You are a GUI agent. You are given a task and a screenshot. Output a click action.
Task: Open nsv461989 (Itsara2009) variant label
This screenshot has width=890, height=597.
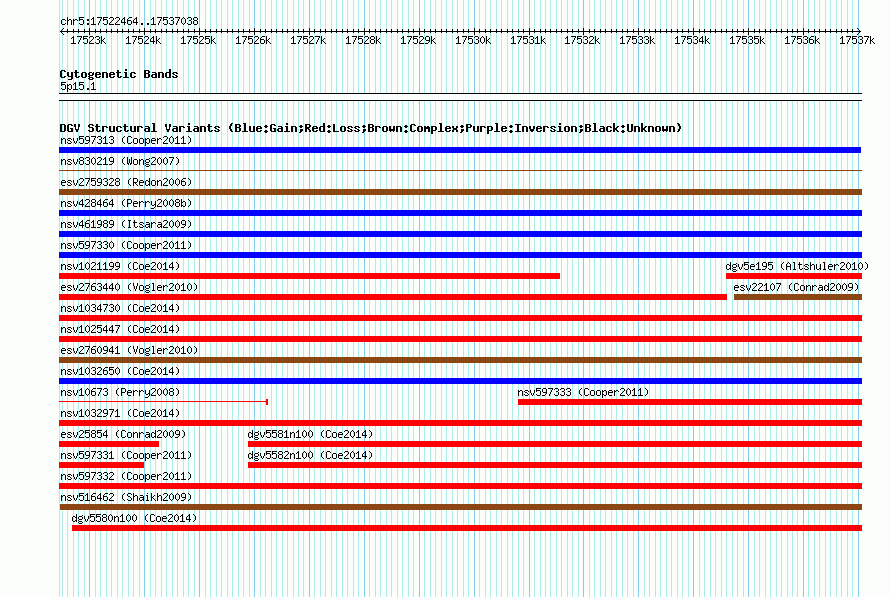pos(126,224)
